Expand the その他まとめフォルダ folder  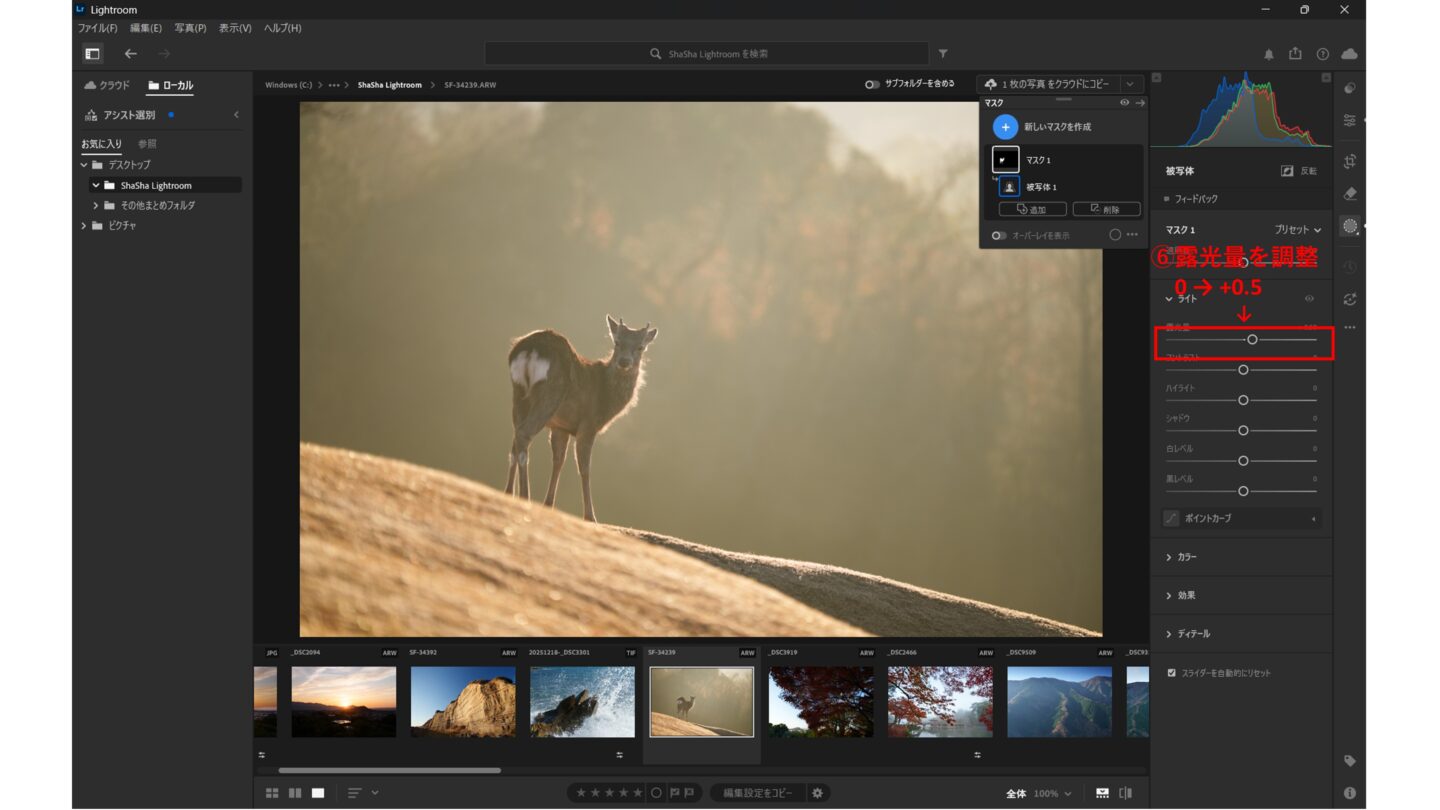[x=96, y=205]
